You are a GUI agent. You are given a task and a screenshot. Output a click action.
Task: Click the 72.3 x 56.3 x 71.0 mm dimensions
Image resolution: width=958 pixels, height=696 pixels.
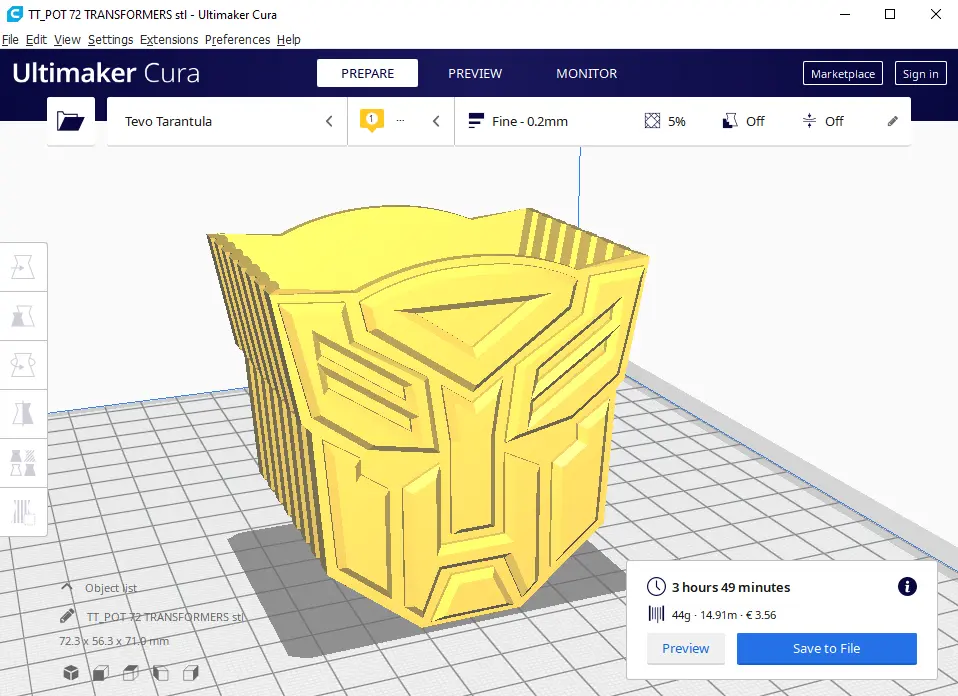(114, 641)
